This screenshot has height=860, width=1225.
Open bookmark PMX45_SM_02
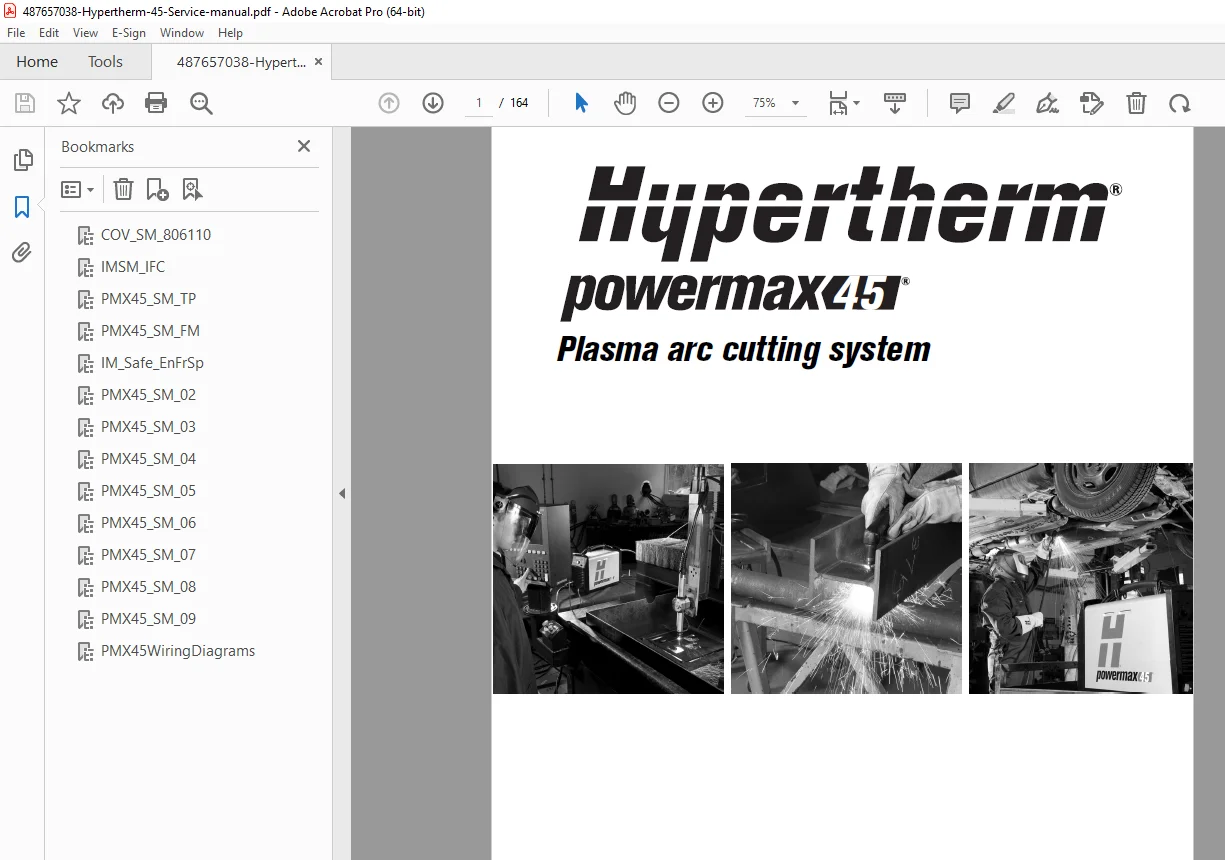(148, 395)
